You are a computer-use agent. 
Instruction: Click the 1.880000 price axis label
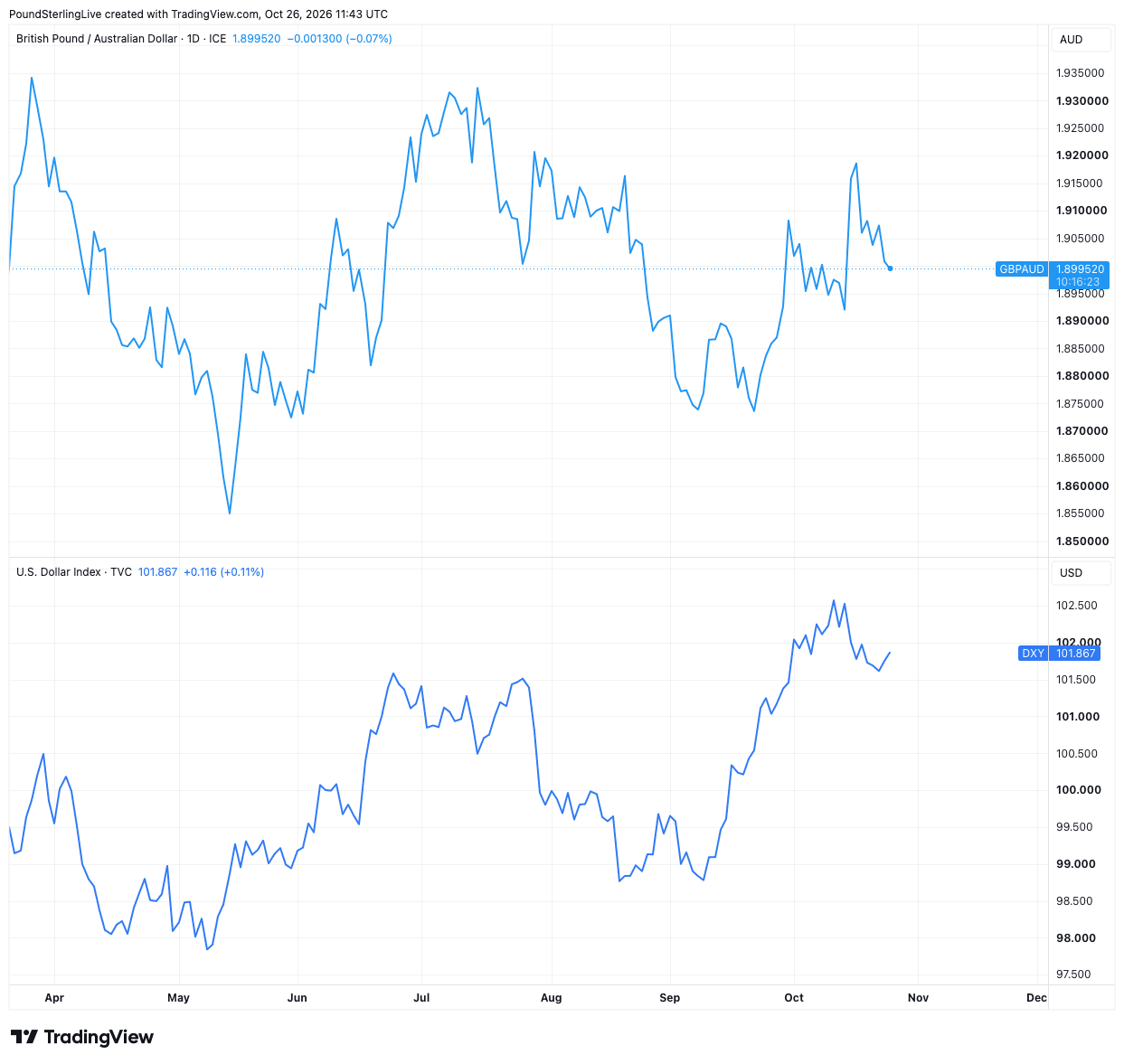point(1081,376)
